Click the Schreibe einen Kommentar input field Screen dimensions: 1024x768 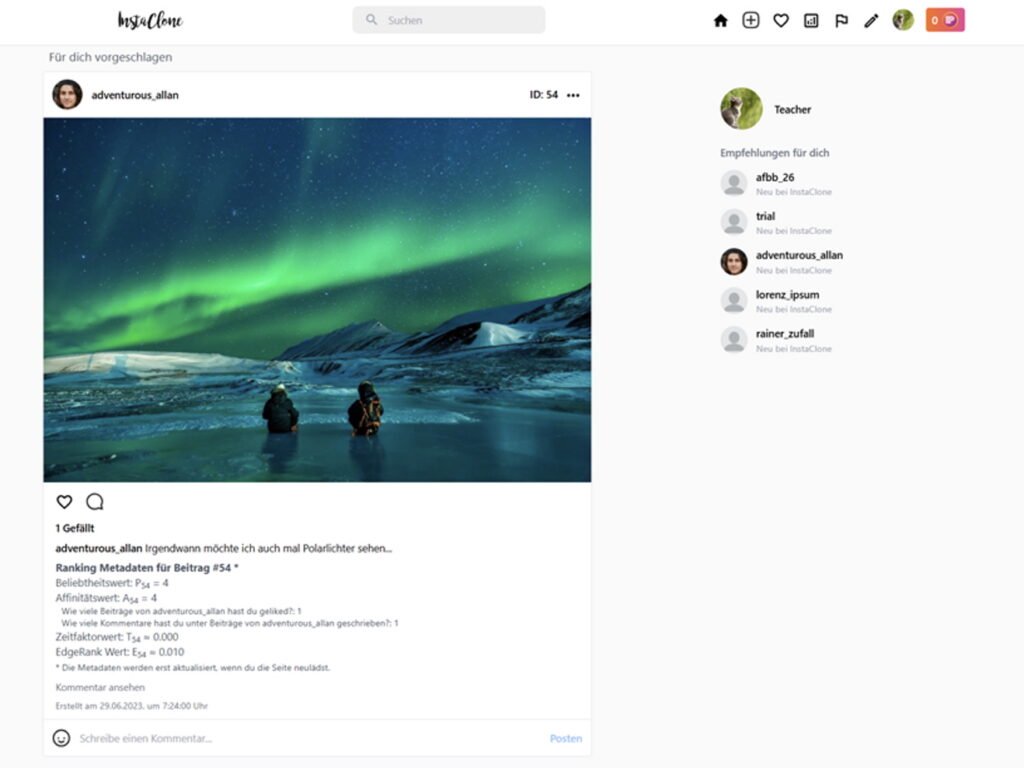click(x=300, y=738)
